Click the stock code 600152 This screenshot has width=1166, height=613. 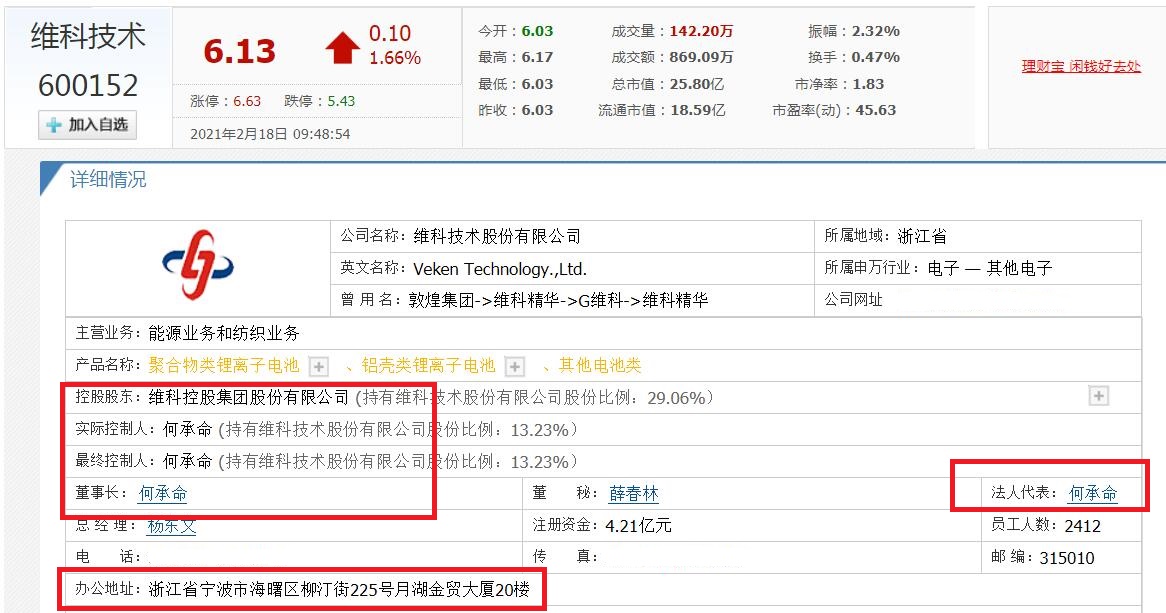point(88,86)
